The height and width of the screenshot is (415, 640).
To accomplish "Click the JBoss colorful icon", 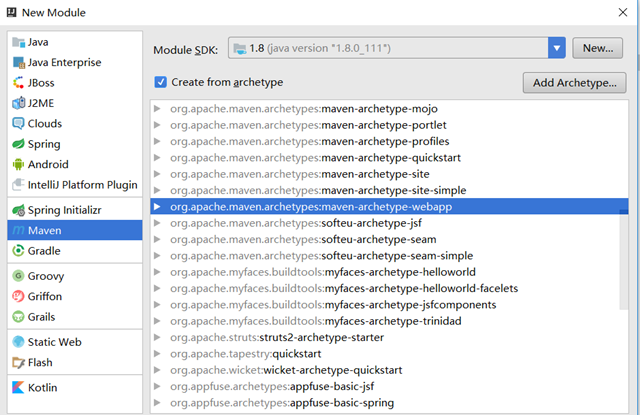I will point(18,83).
